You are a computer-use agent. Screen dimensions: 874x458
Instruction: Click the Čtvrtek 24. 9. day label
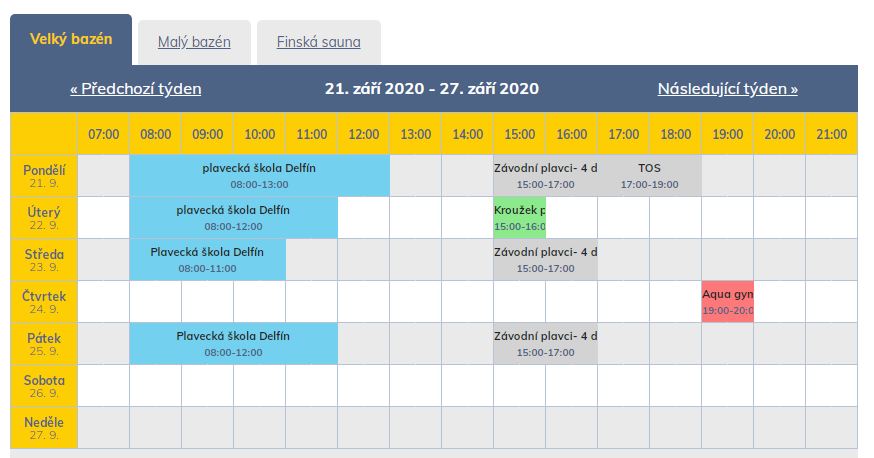coord(44,301)
